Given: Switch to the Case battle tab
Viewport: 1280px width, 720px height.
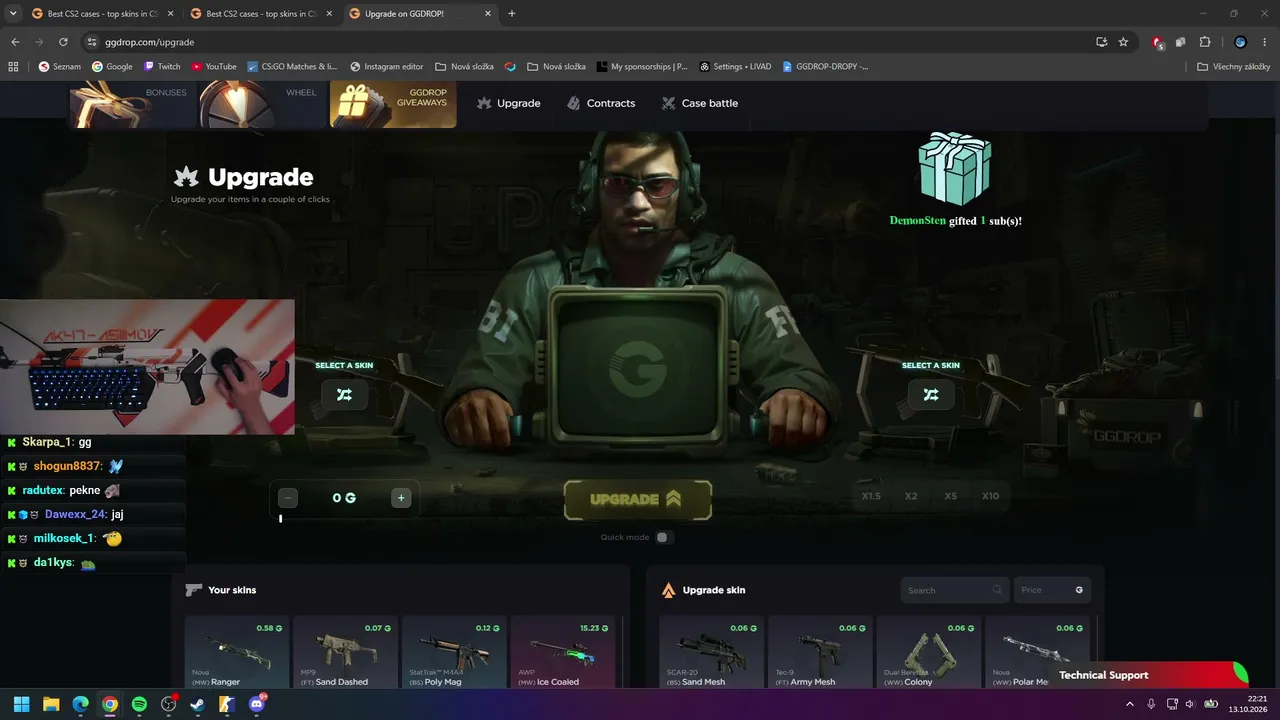Looking at the screenshot, I should pyautogui.click(x=700, y=103).
